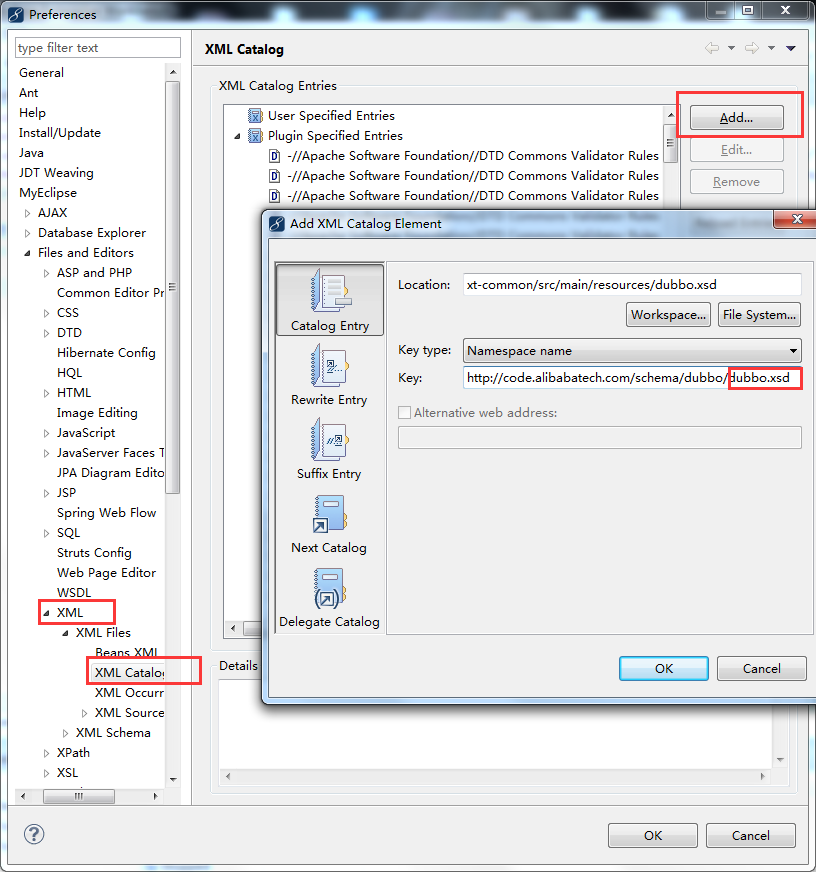Select Struts Config preference item
The height and width of the screenshot is (872, 816).
(94, 553)
